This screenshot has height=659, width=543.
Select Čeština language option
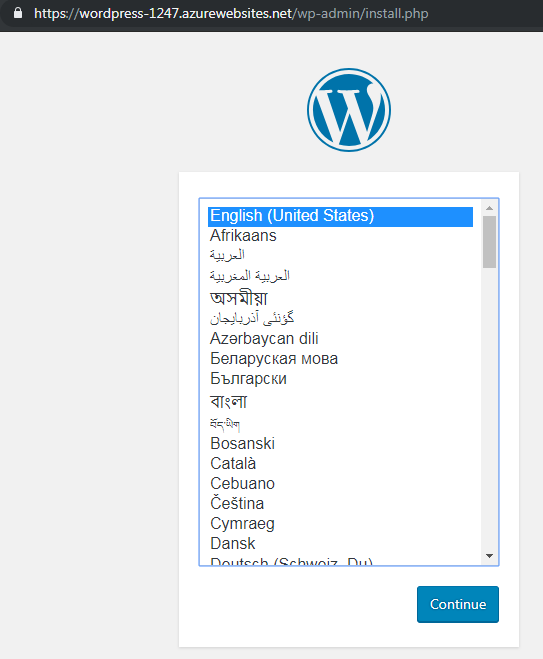pos(340,503)
